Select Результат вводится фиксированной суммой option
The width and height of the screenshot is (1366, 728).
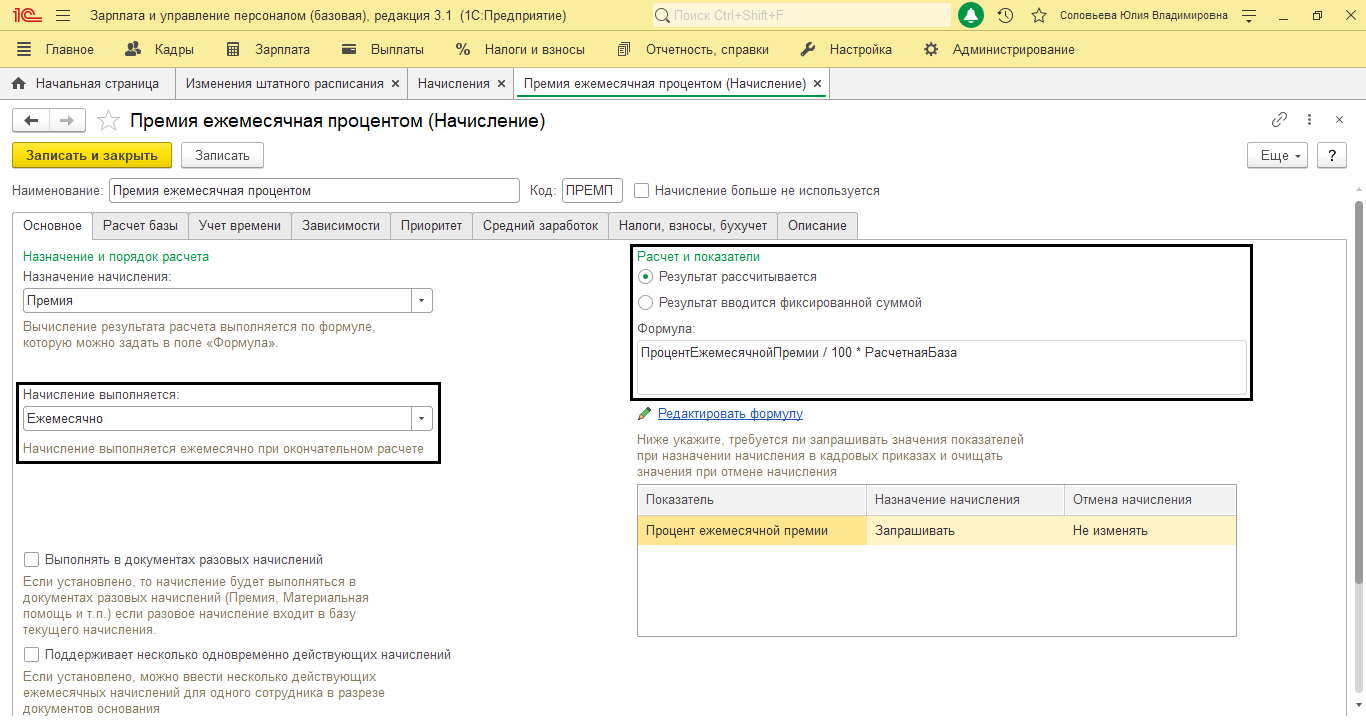pyautogui.click(x=645, y=302)
